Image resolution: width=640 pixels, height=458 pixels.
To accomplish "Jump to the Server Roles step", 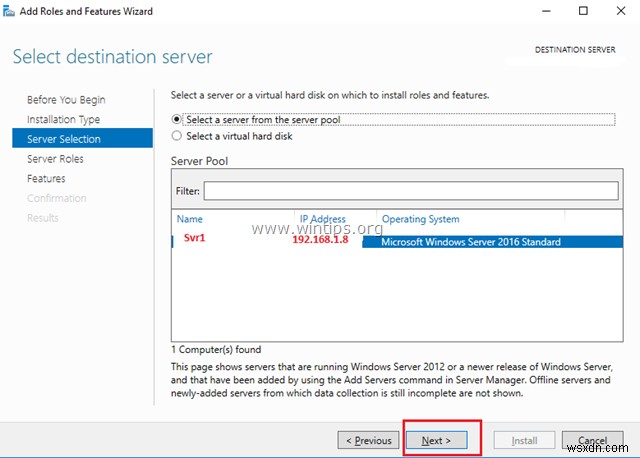I will point(55,159).
